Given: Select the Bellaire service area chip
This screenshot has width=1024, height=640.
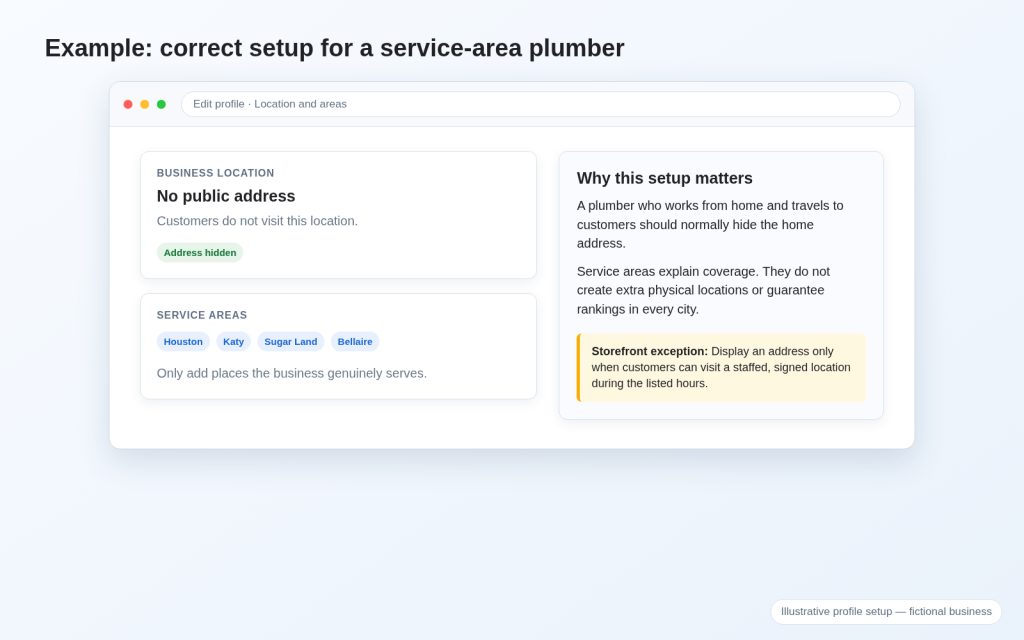Looking at the screenshot, I should pyautogui.click(x=355, y=342).
